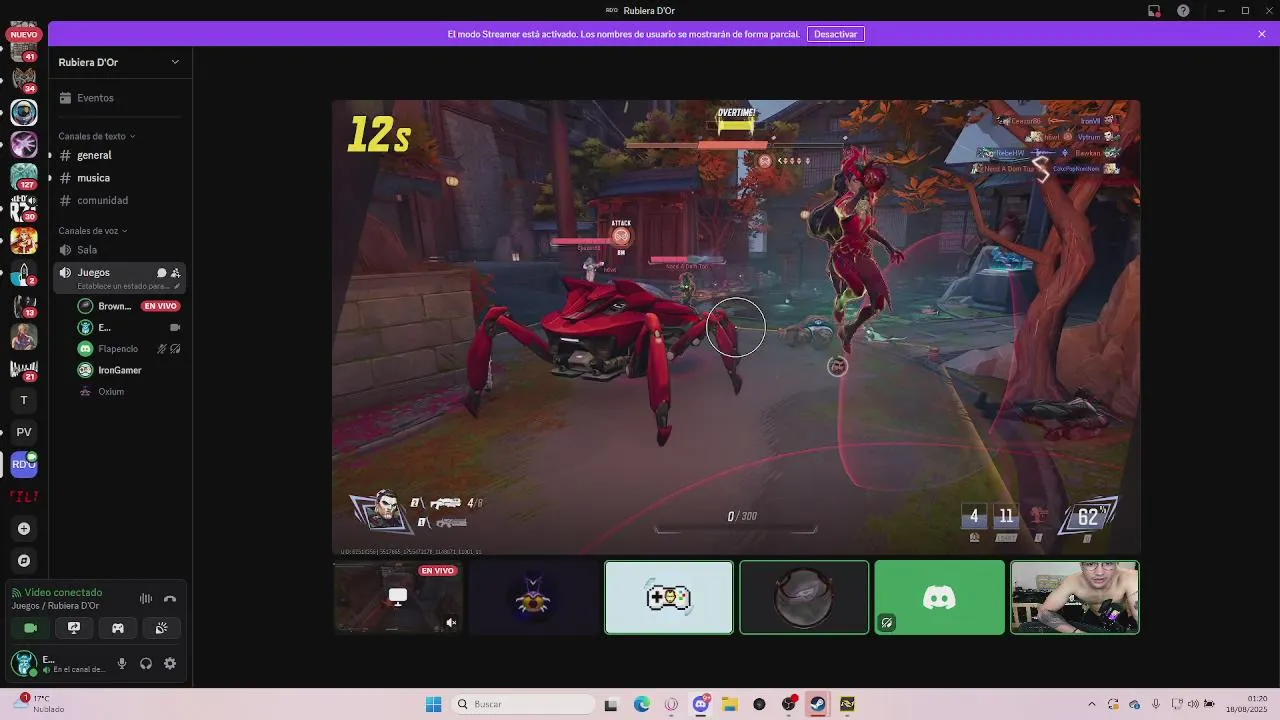Open the Windows Start menu

pos(433,704)
